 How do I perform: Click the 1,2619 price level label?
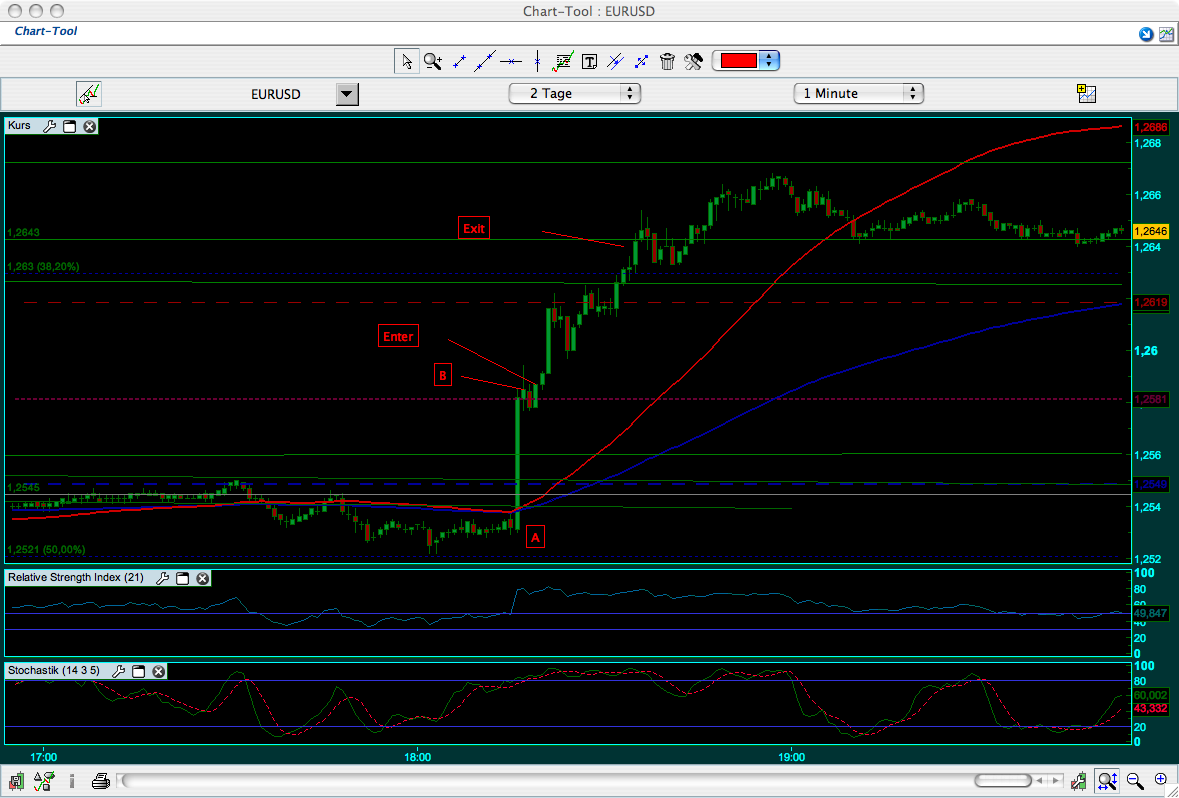(1151, 302)
